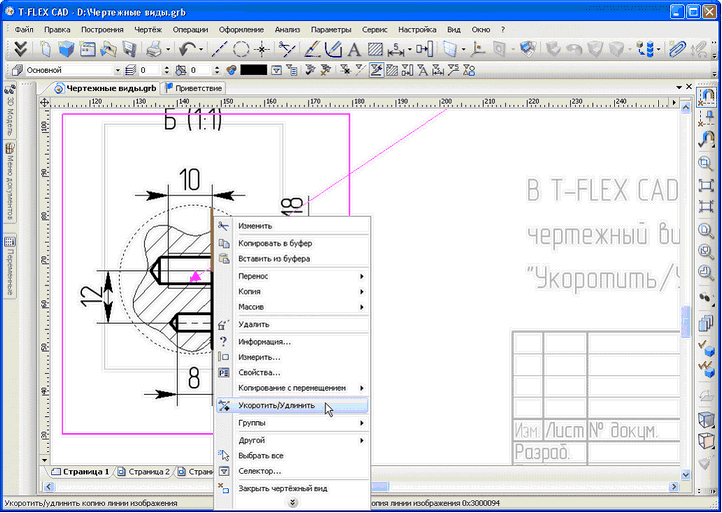722x513 pixels.
Task: Open the Файл menu
Action: click(24, 29)
